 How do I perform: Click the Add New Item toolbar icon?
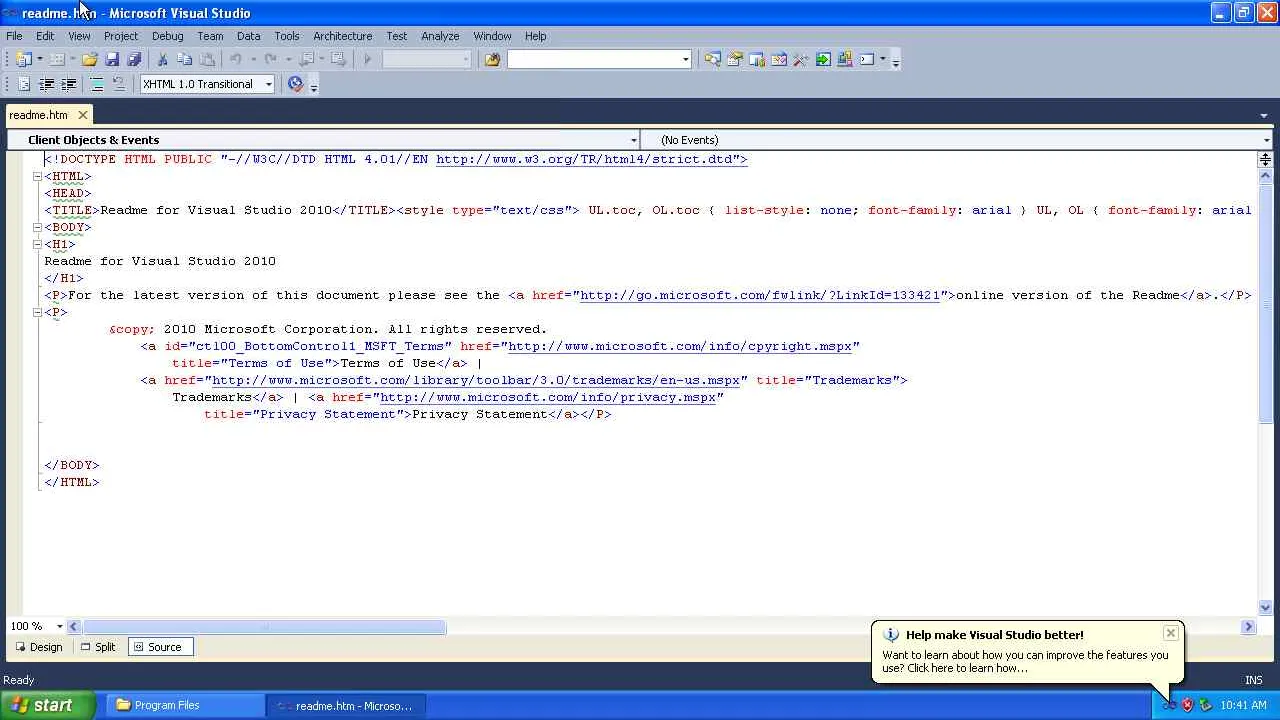(57, 59)
